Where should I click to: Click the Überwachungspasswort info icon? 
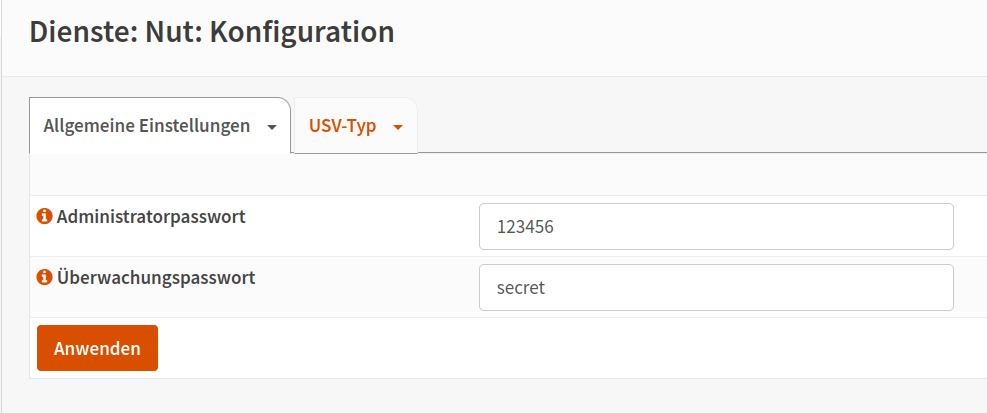point(44,277)
